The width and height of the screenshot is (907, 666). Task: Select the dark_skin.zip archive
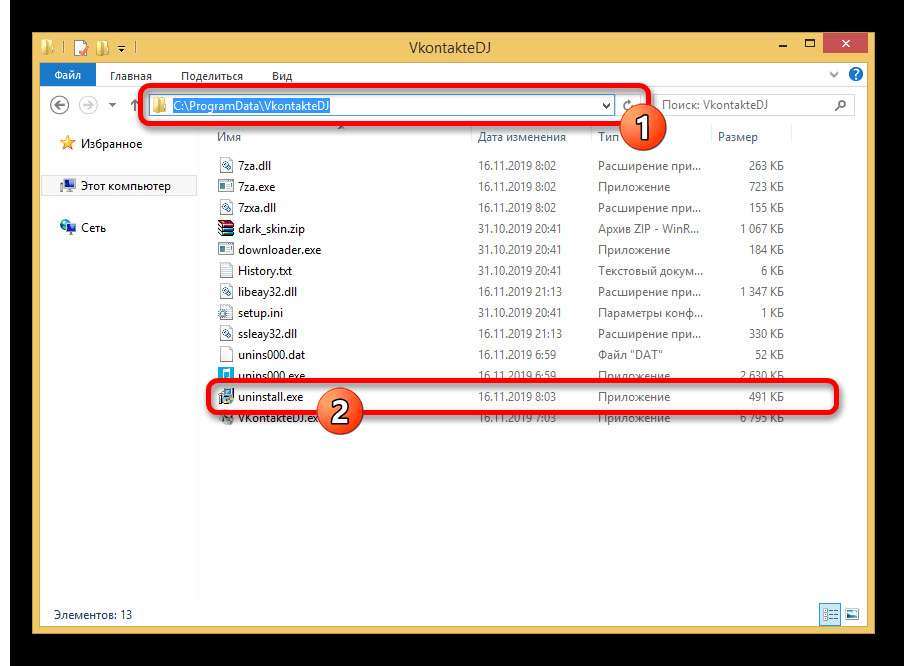point(271,229)
